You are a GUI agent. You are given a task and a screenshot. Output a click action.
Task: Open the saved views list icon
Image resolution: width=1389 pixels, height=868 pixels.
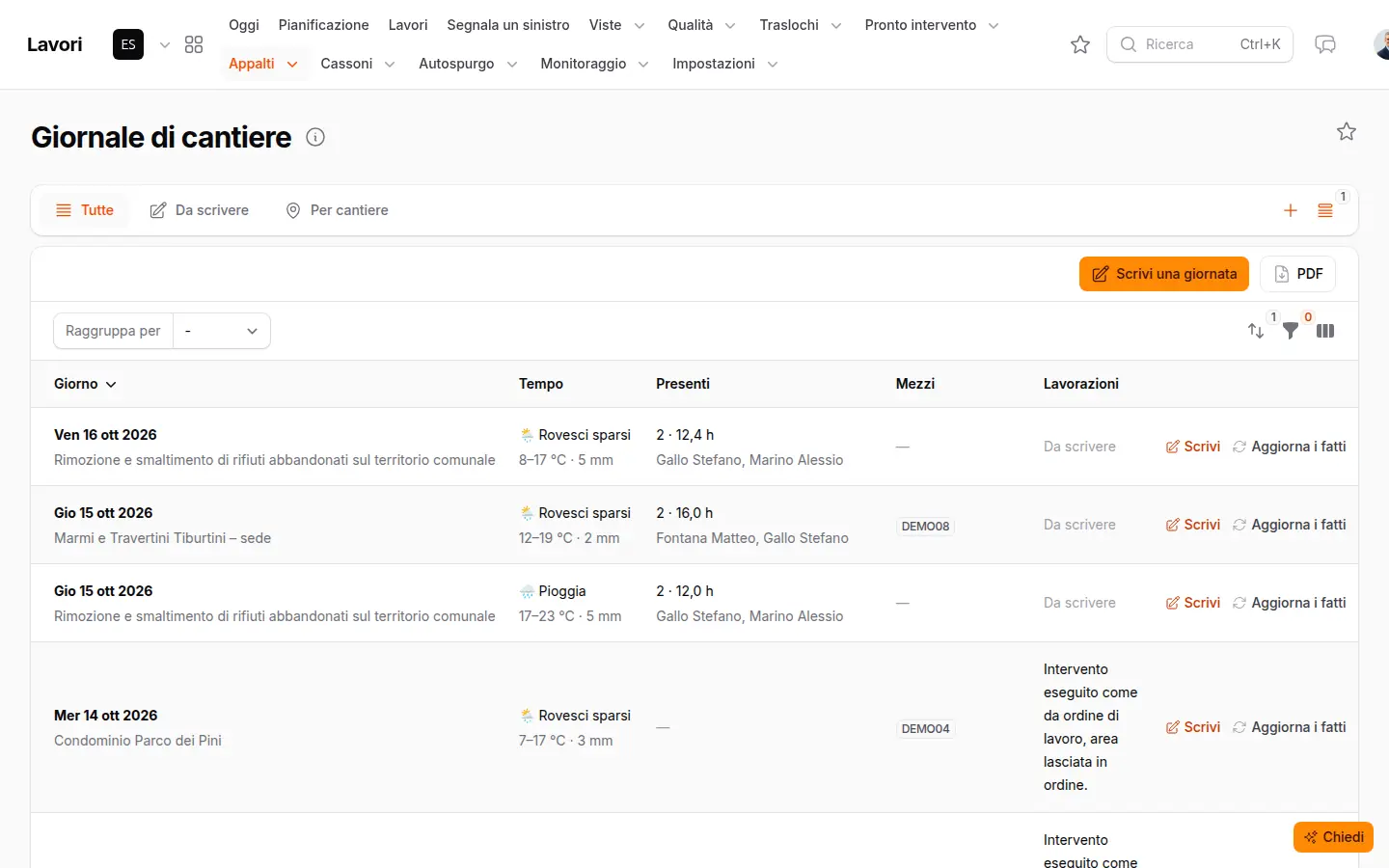click(x=1325, y=210)
